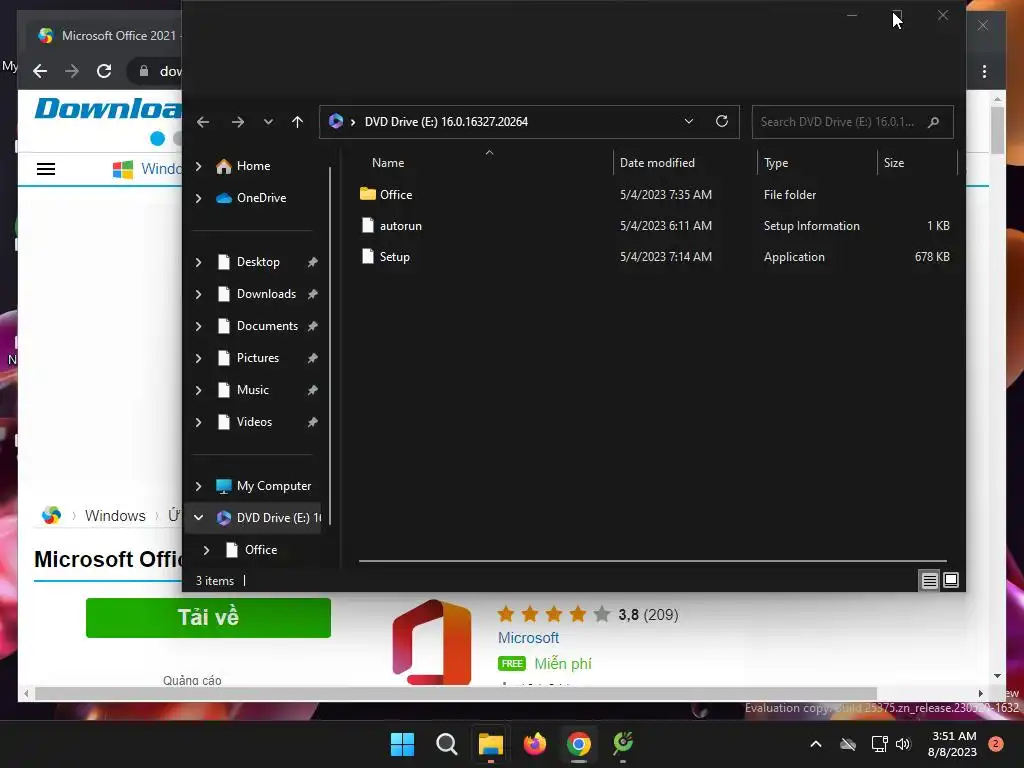Screen dimensions: 1024x768
Task: Go up one folder level in Explorer
Action: [297, 122]
